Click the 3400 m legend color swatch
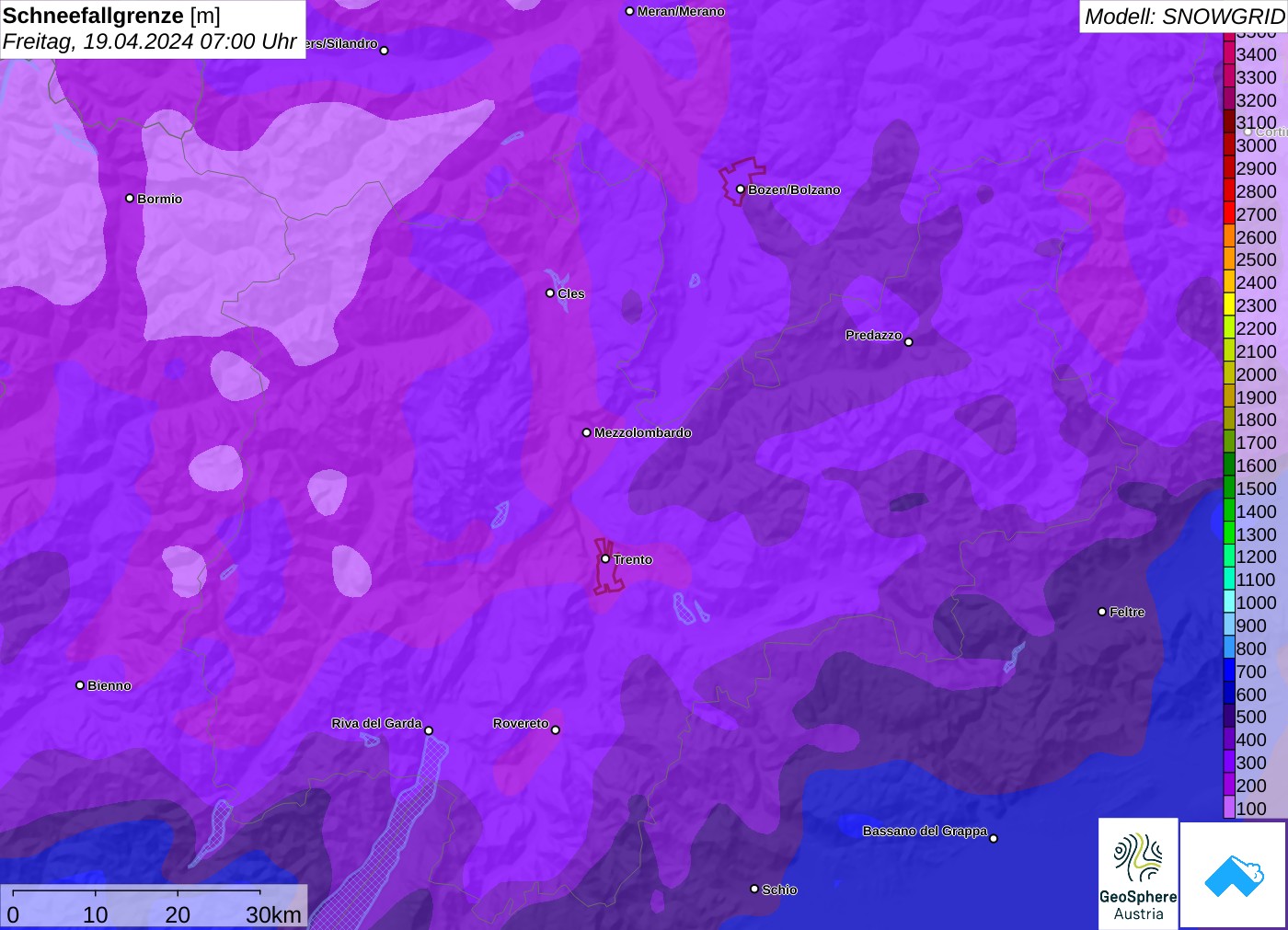This screenshot has height=930, width=1288. point(1228,53)
